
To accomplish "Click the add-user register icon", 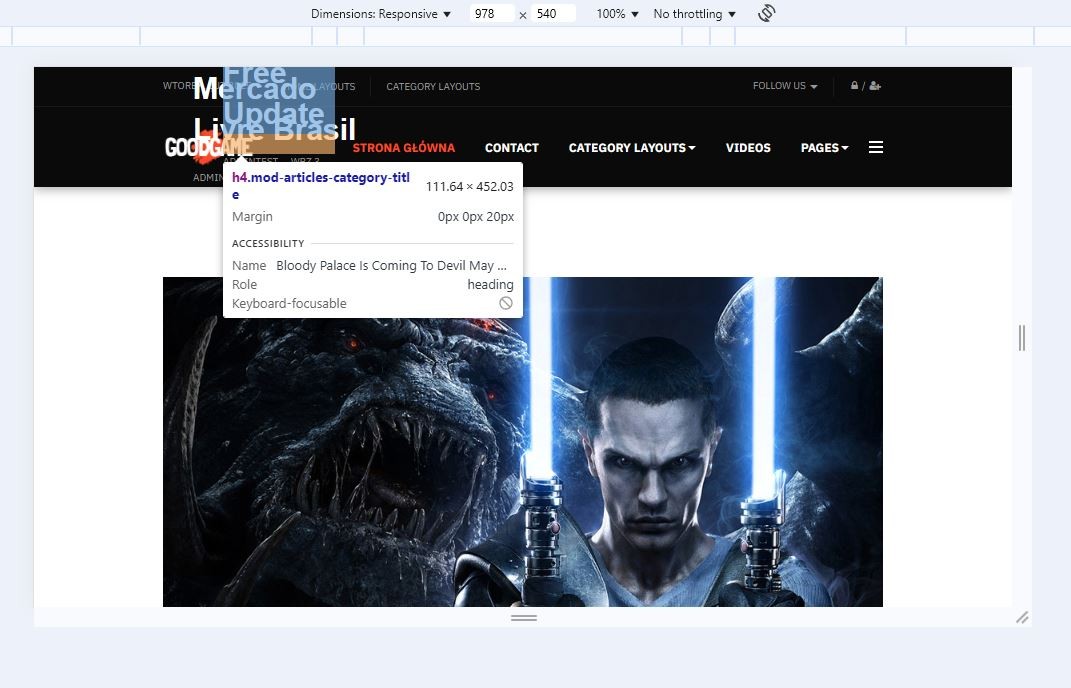I will [x=875, y=86].
